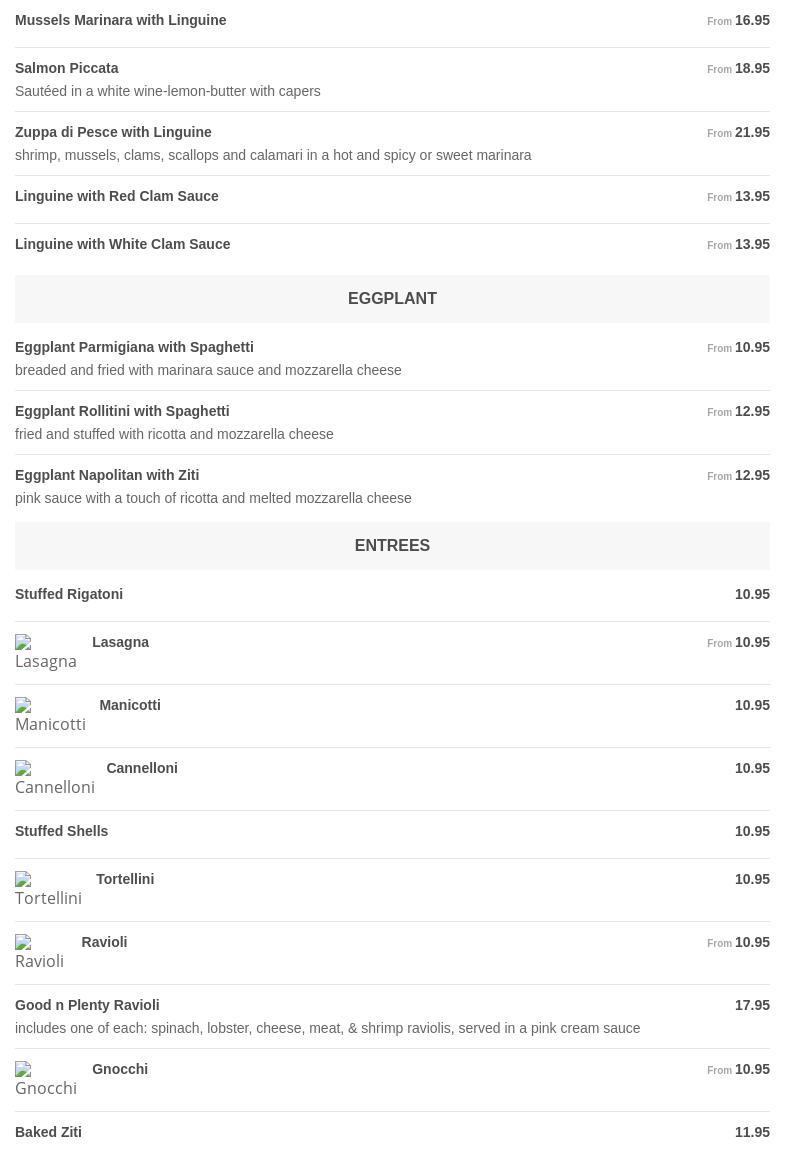Click the Lasagna thumbnail image
The width and height of the screenshot is (785, 1150).
[x=46, y=653]
